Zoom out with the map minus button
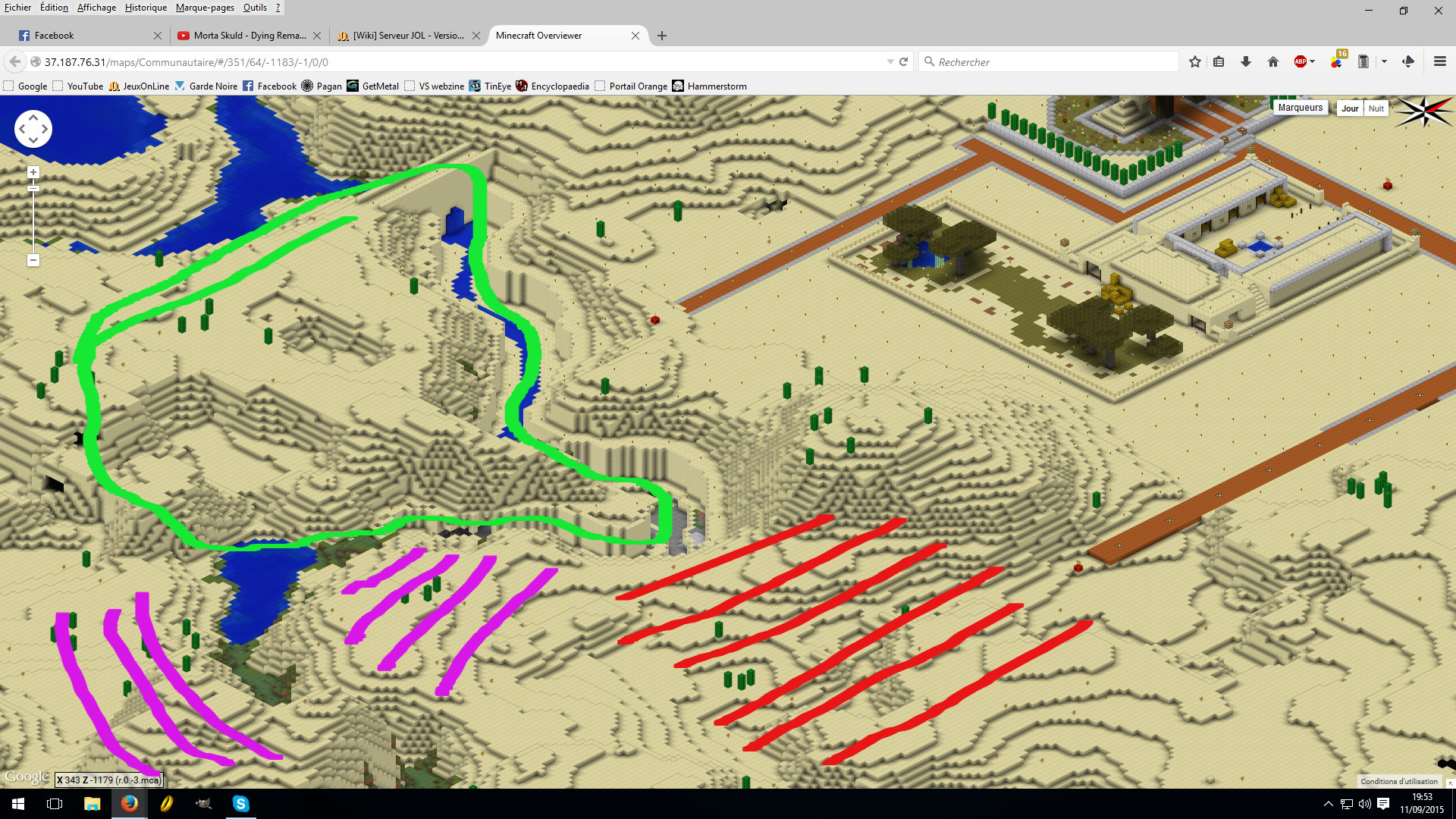The image size is (1456, 819). [33, 260]
